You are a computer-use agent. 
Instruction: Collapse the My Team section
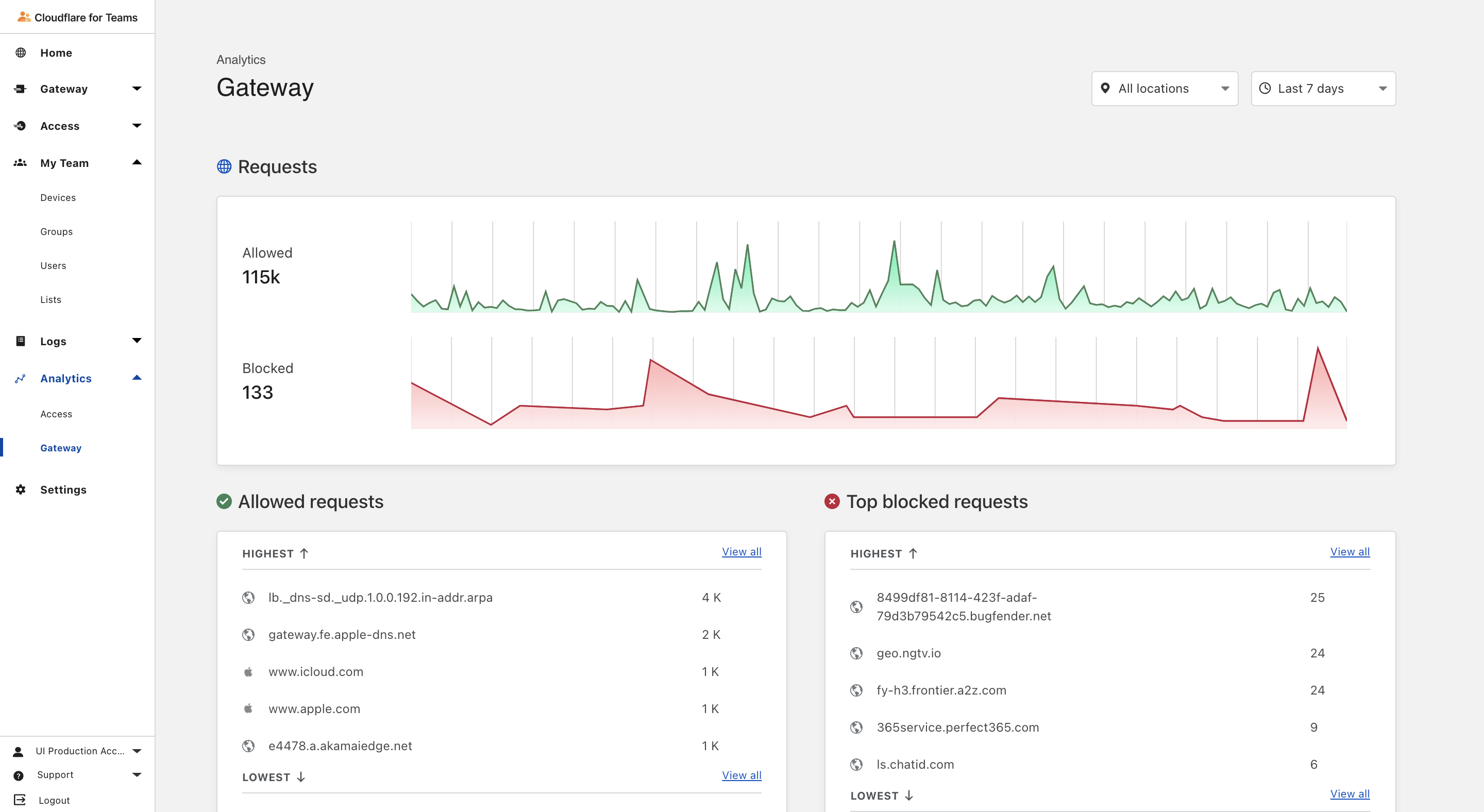[x=137, y=162]
